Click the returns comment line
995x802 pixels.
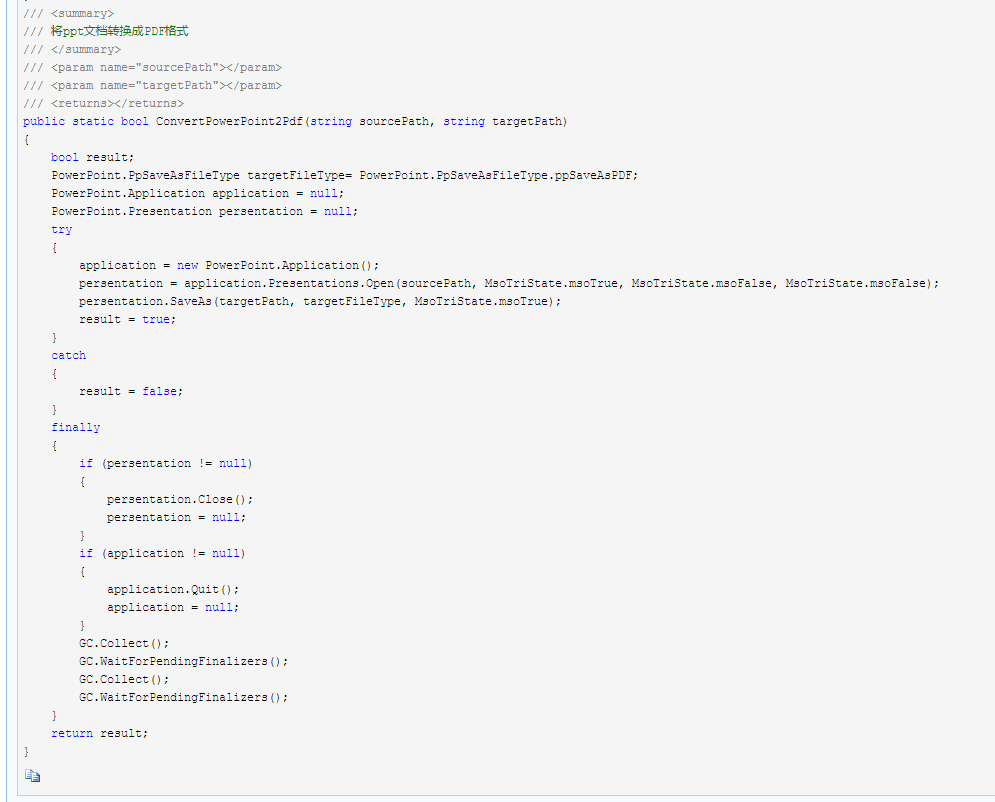pos(103,103)
